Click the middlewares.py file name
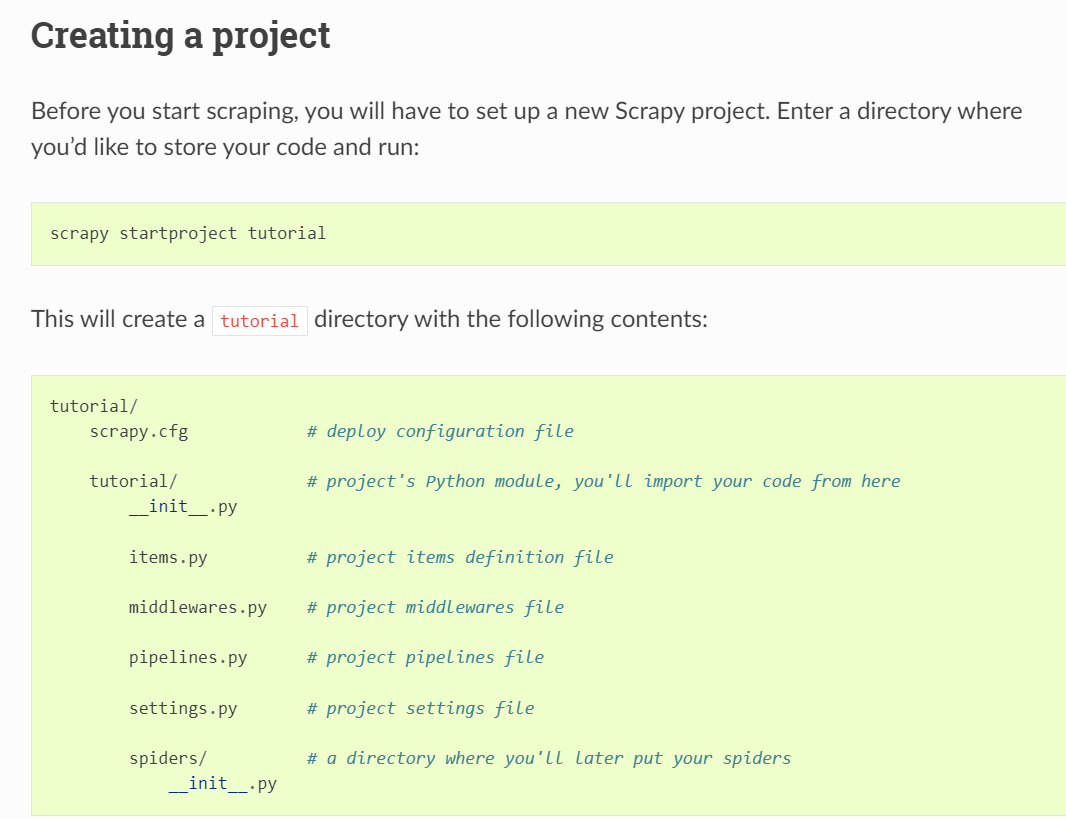1066x819 pixels. click(x=198, y=607)
